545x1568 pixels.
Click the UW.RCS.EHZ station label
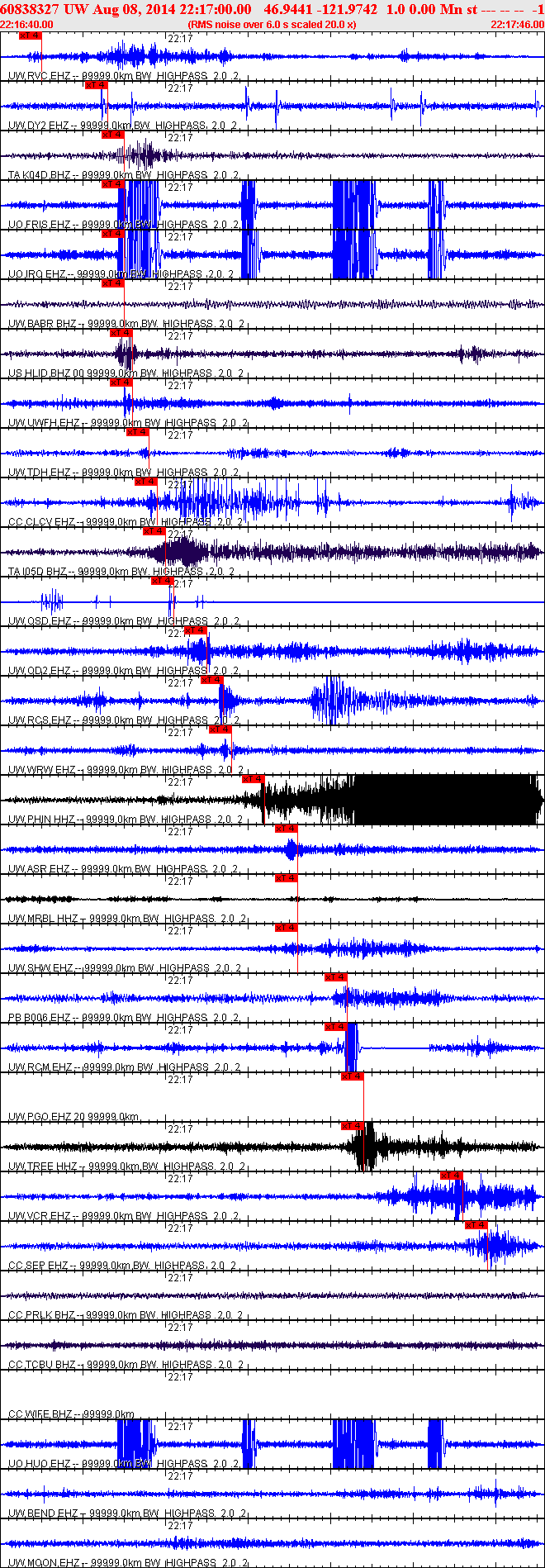[40, 720]
